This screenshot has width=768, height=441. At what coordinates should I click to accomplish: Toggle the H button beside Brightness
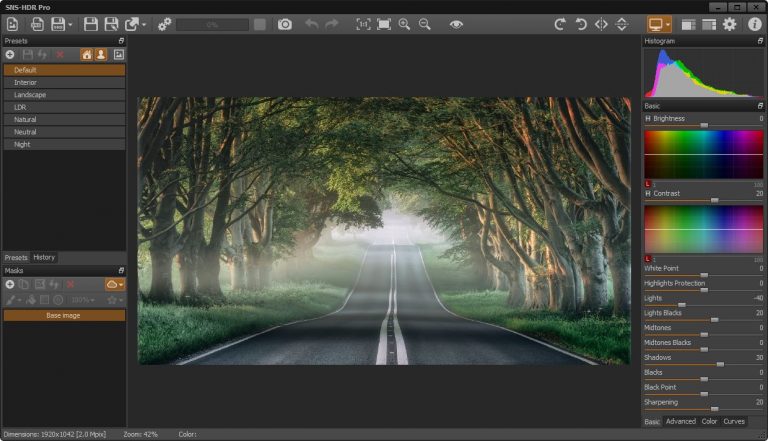648,119
